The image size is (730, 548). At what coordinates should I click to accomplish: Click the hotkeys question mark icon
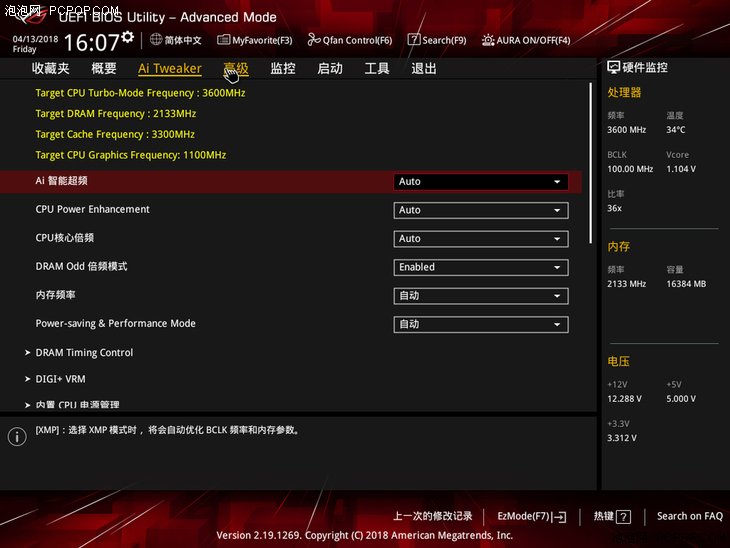(x=623, y=517)
